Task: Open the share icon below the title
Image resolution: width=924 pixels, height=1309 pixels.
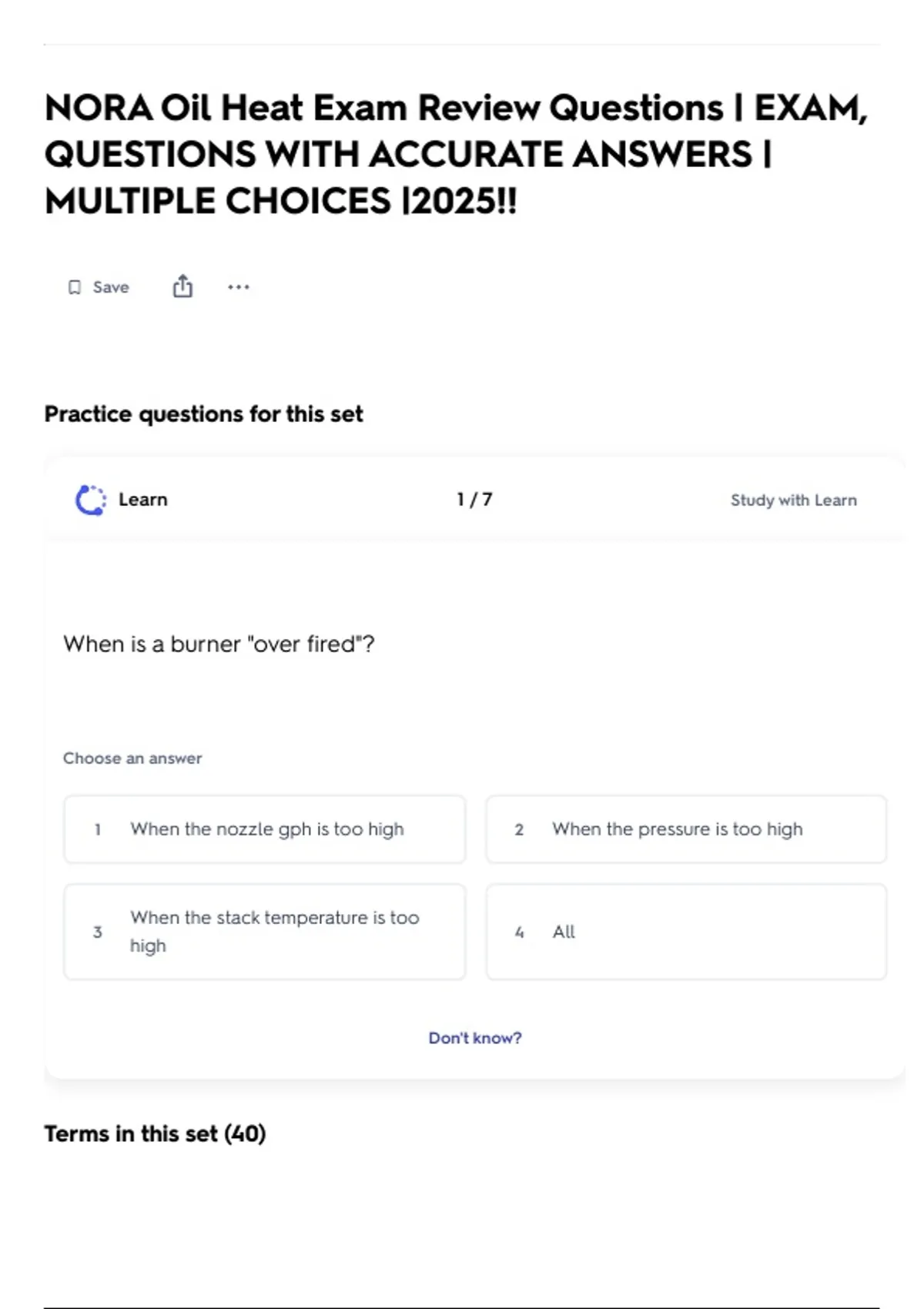Action: (x=182, y=286)
